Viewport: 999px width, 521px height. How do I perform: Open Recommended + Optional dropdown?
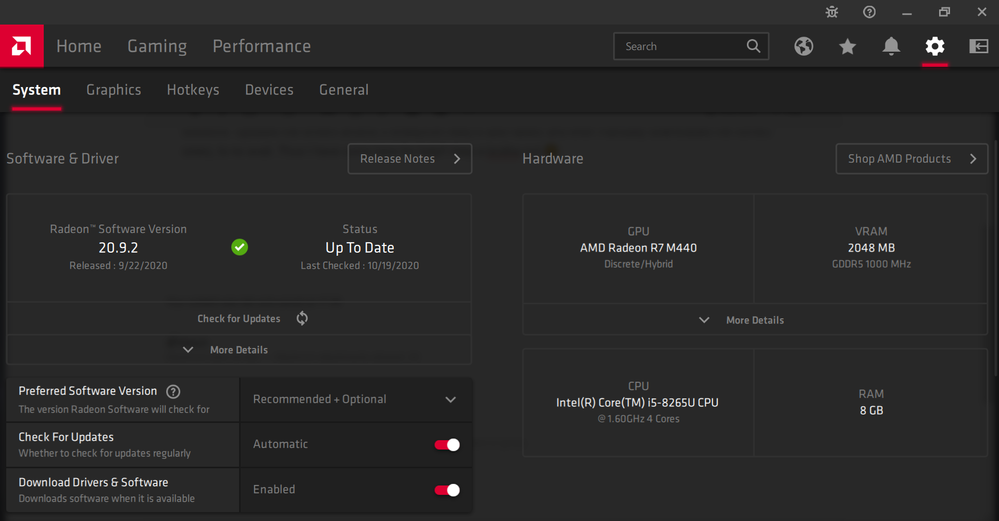tap(356, 399)
